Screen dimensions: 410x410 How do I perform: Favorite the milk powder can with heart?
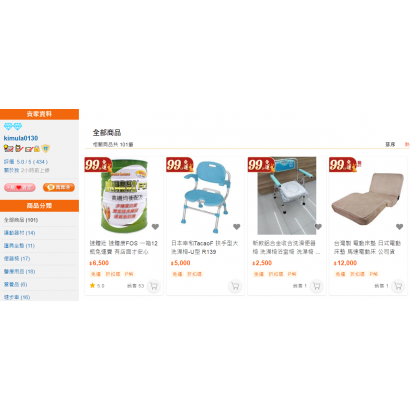point(155,227)
